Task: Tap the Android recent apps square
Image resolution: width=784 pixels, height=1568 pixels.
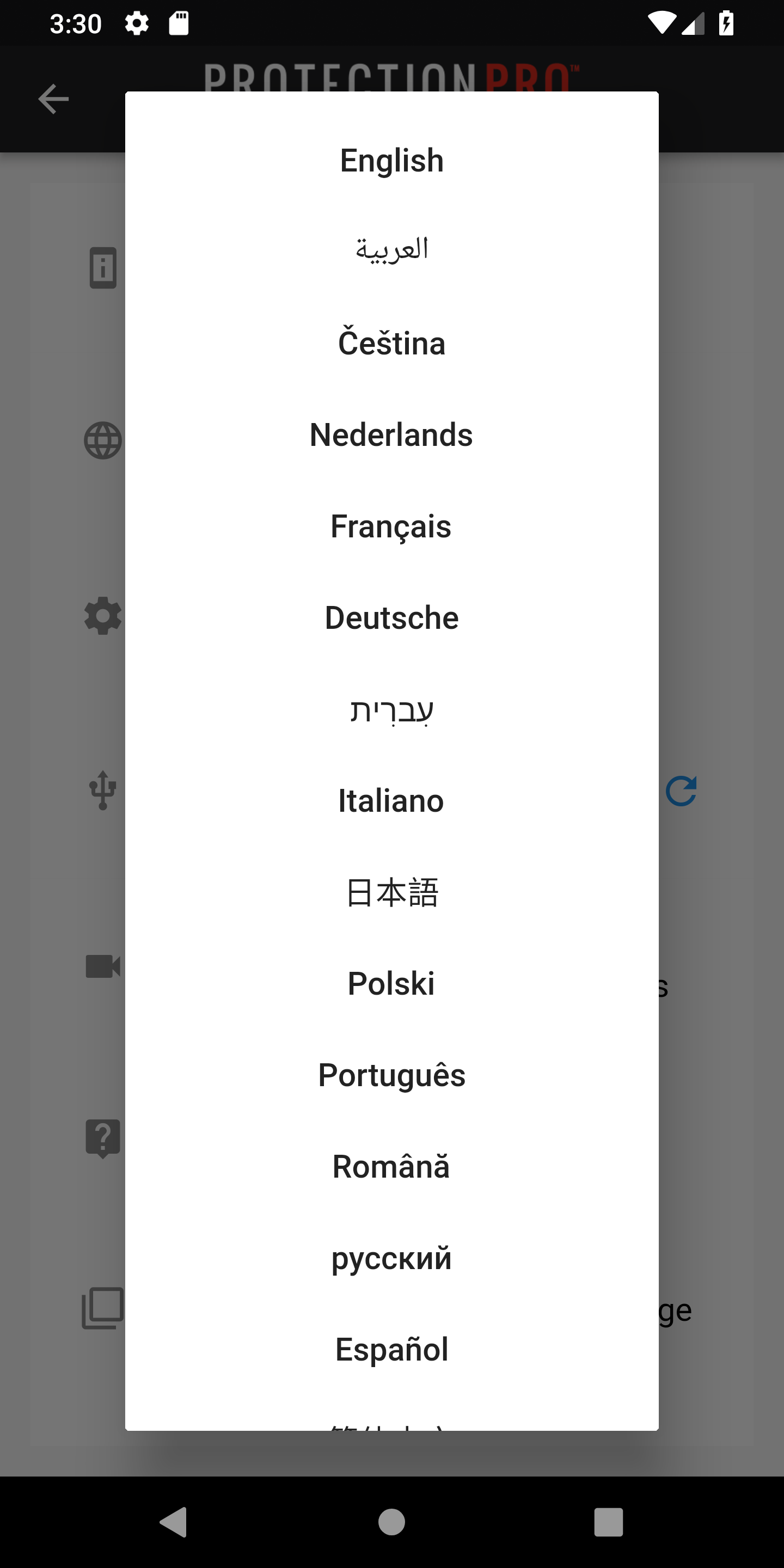Action: (x=608, y=1522)
